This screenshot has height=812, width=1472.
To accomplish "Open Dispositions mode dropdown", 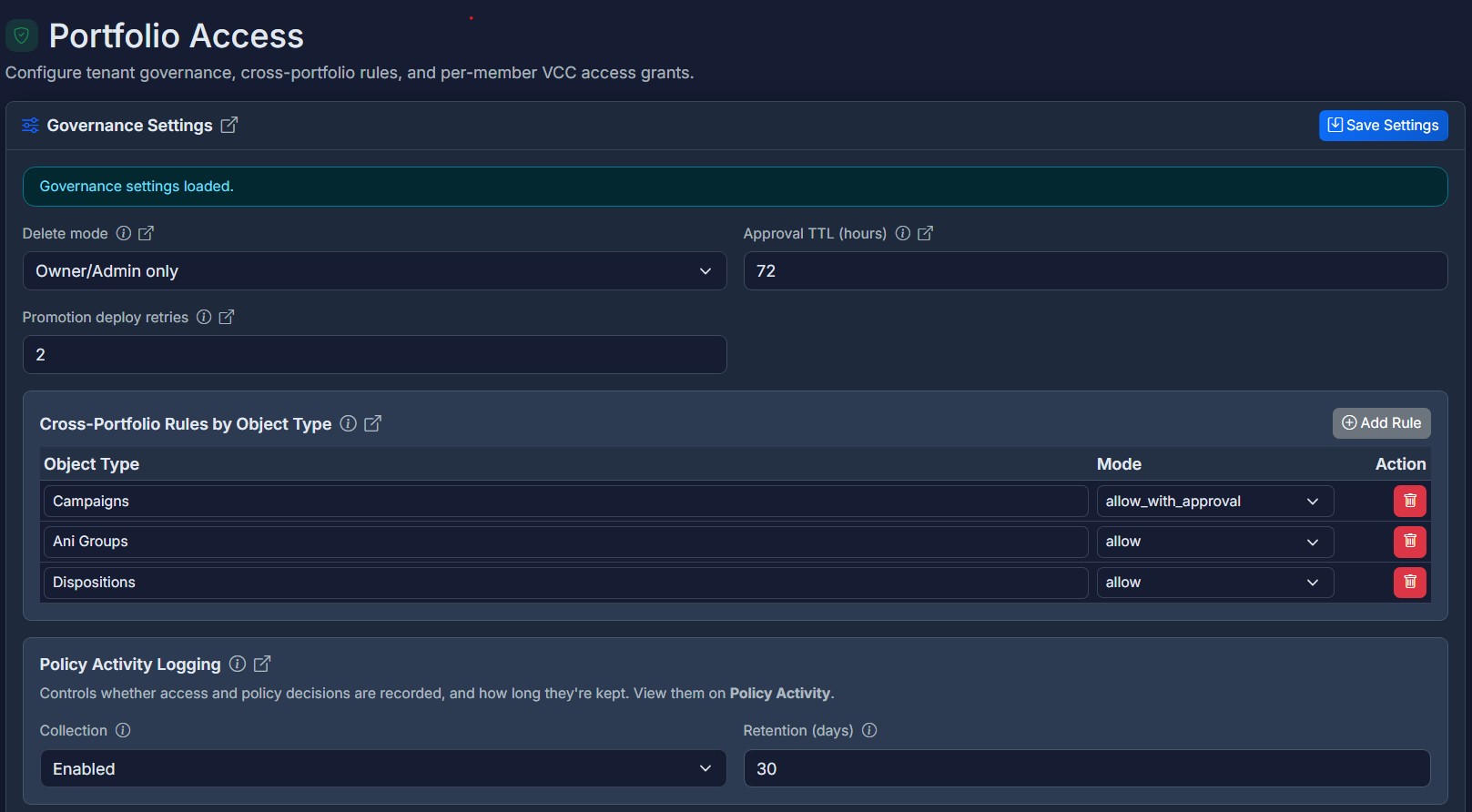I will [x=1215, y=583].
